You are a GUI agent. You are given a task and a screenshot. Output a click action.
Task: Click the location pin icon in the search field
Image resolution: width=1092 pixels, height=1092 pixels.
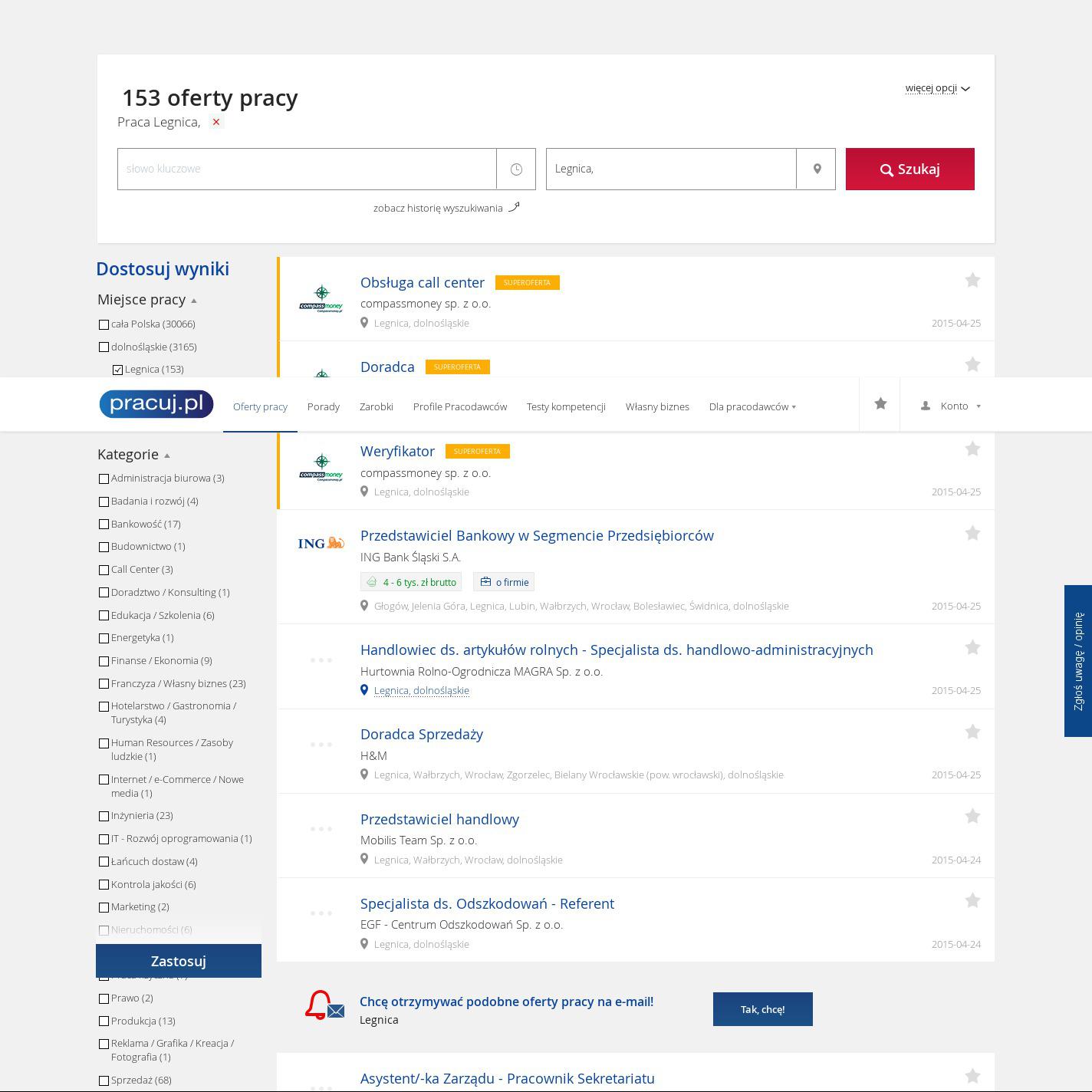(x=817, y=169)
